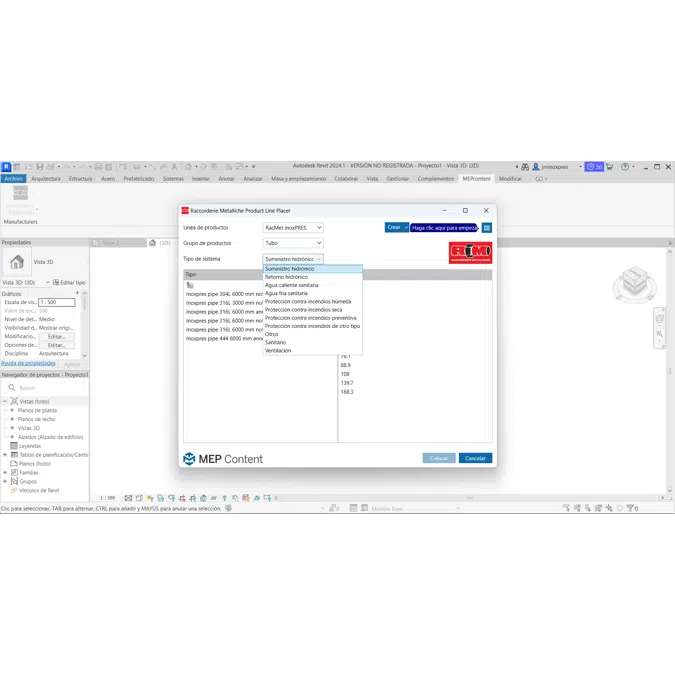Click the Revit application logo icon

click(x=6, y=167)
